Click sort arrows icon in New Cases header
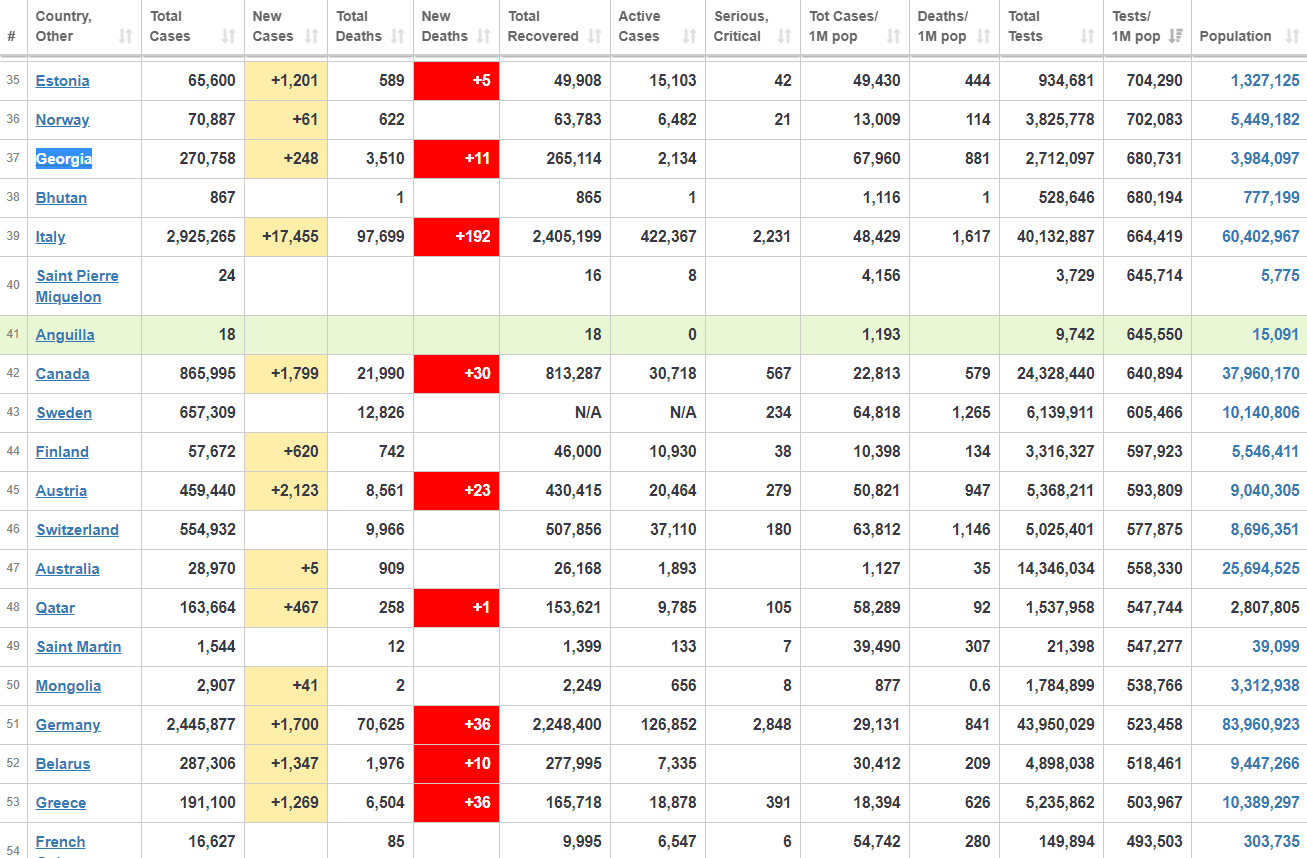Viewport: 1307px width, 858px height. point(311,36)
